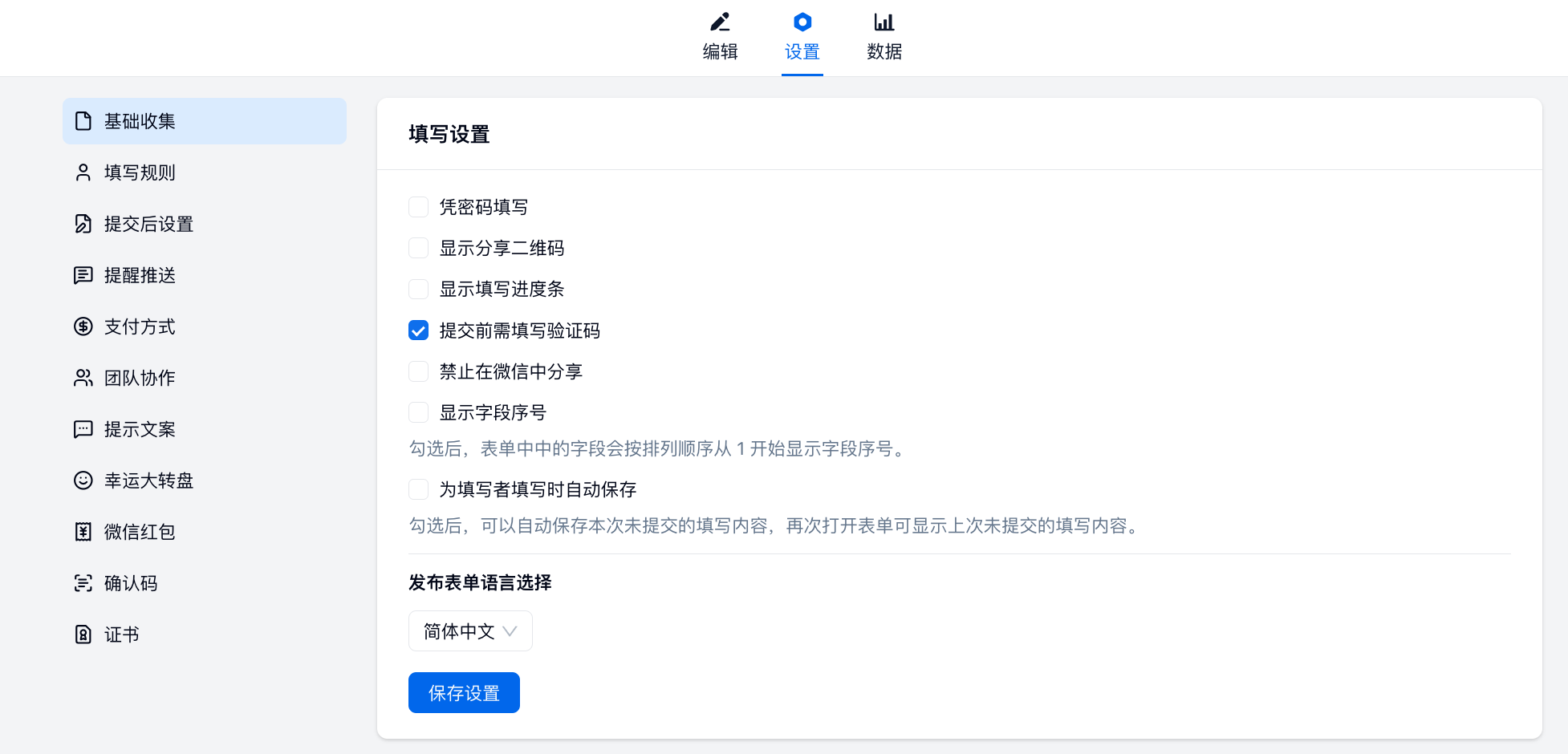Tick the 显示字段序号 checkbox
Image resolution: width=1568 pixels, height=754 pixels.
coord(419,412)
